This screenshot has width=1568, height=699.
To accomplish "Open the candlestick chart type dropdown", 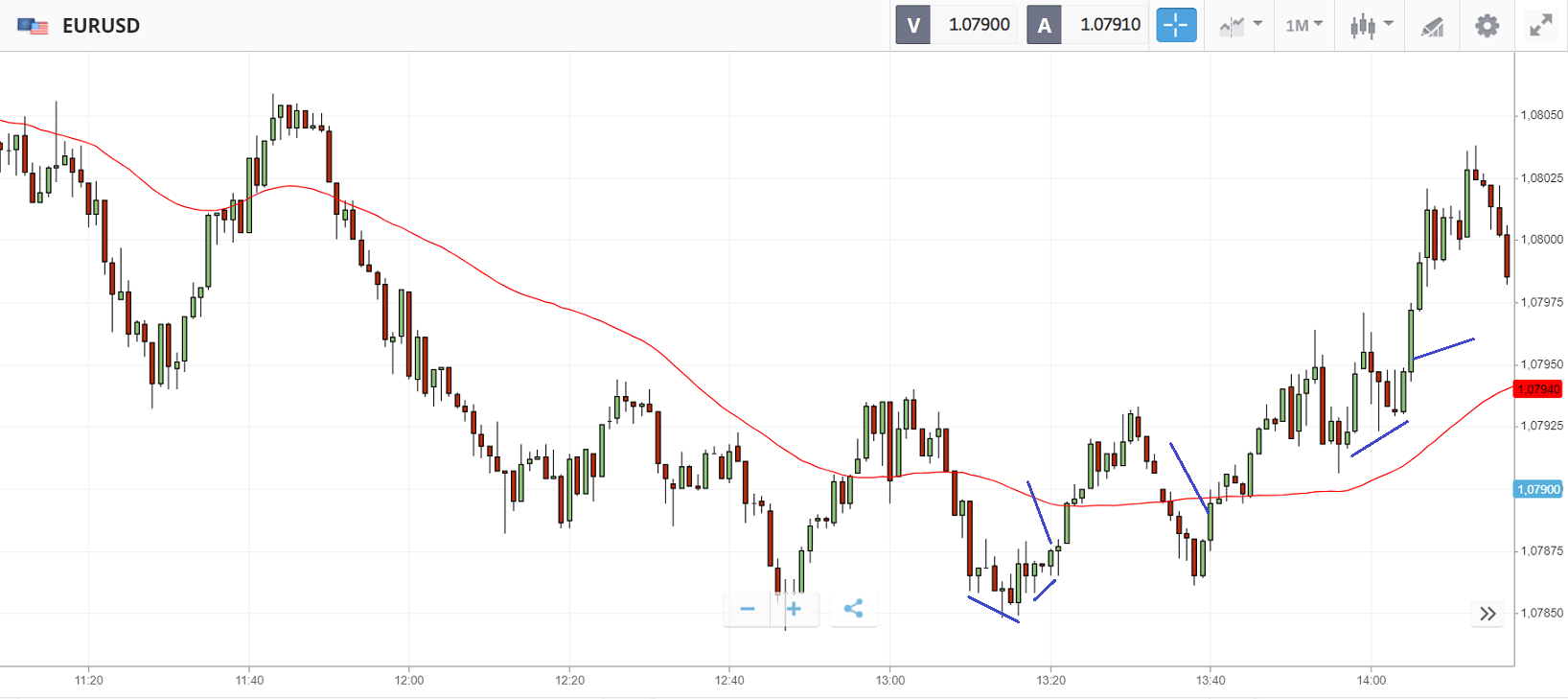I will (x=1372, y=25).
